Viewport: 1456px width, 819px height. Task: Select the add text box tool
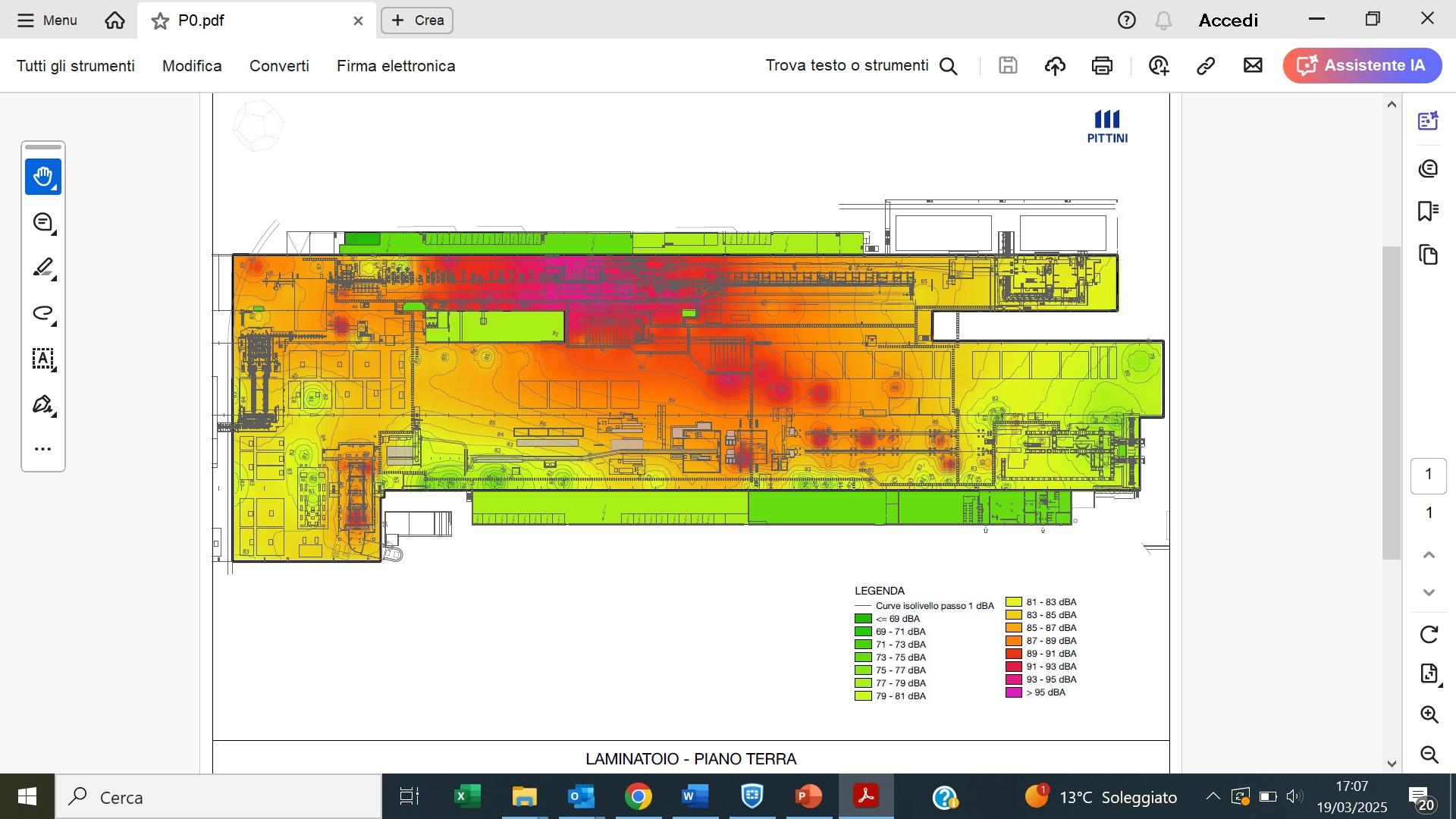pyautogui.click(x=43, y=359)
